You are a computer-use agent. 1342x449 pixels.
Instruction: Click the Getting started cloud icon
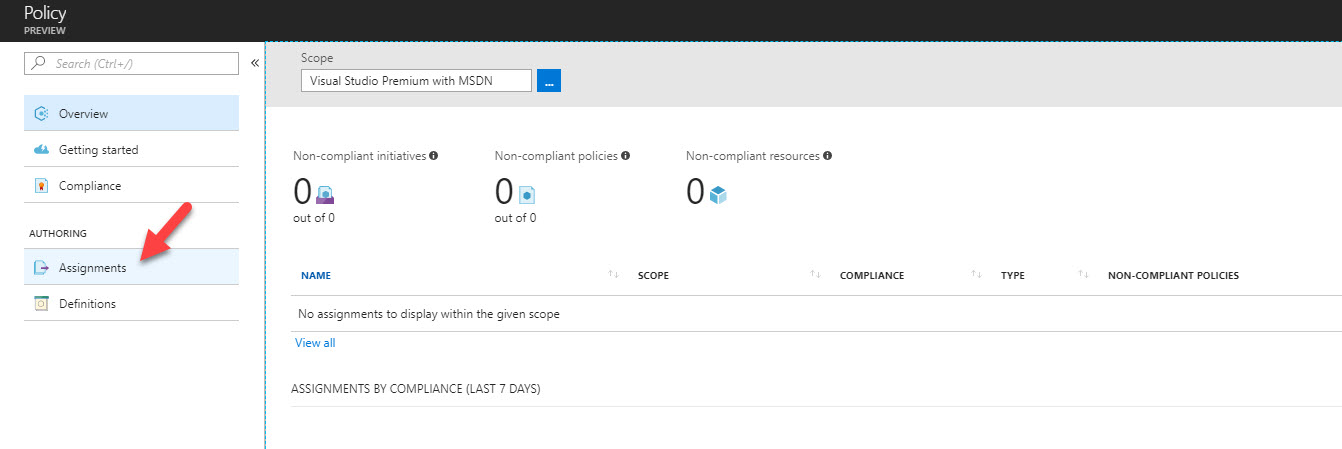click(41, 150)
